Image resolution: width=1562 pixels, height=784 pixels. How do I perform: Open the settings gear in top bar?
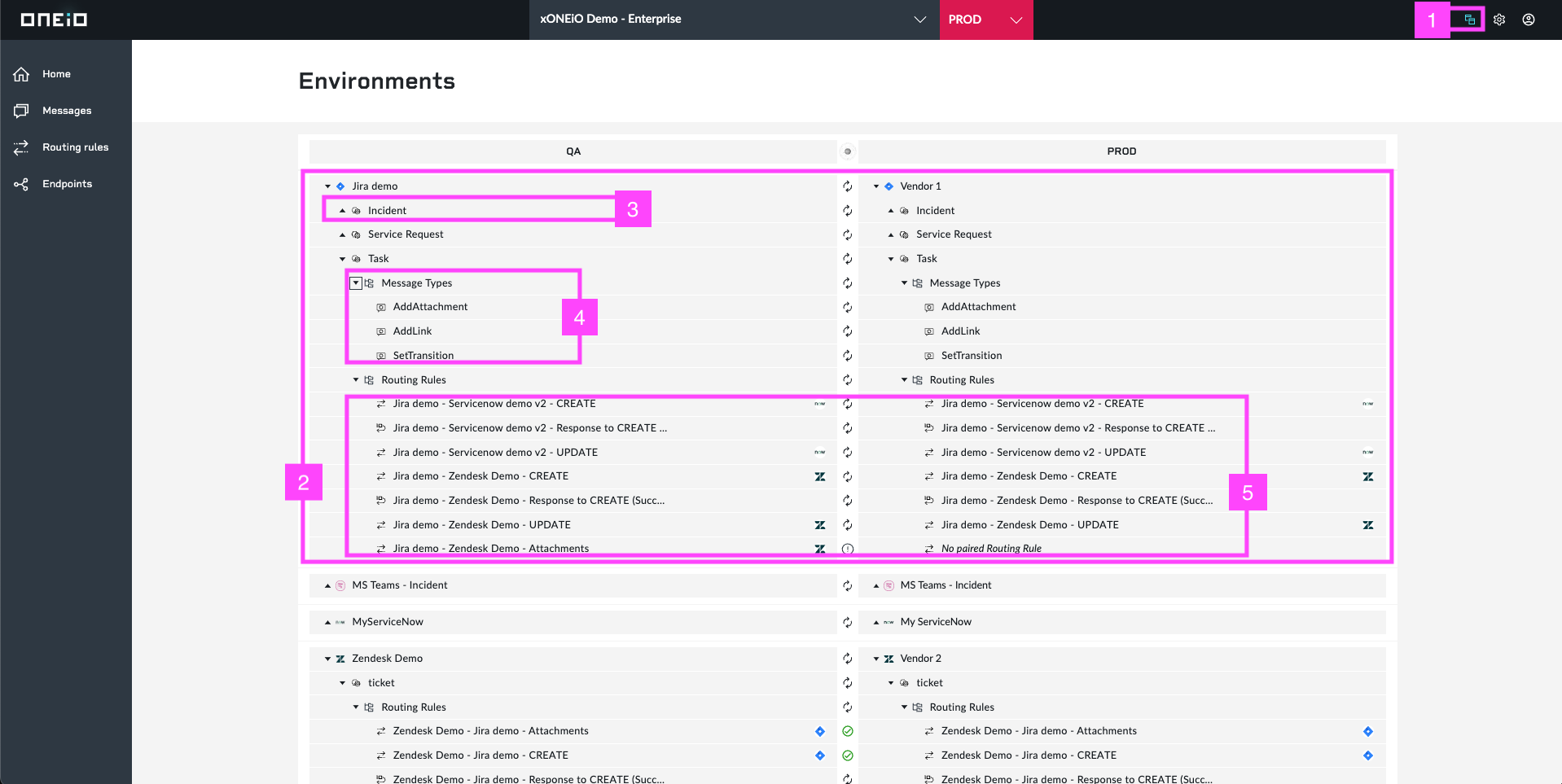click(1499, 20)
